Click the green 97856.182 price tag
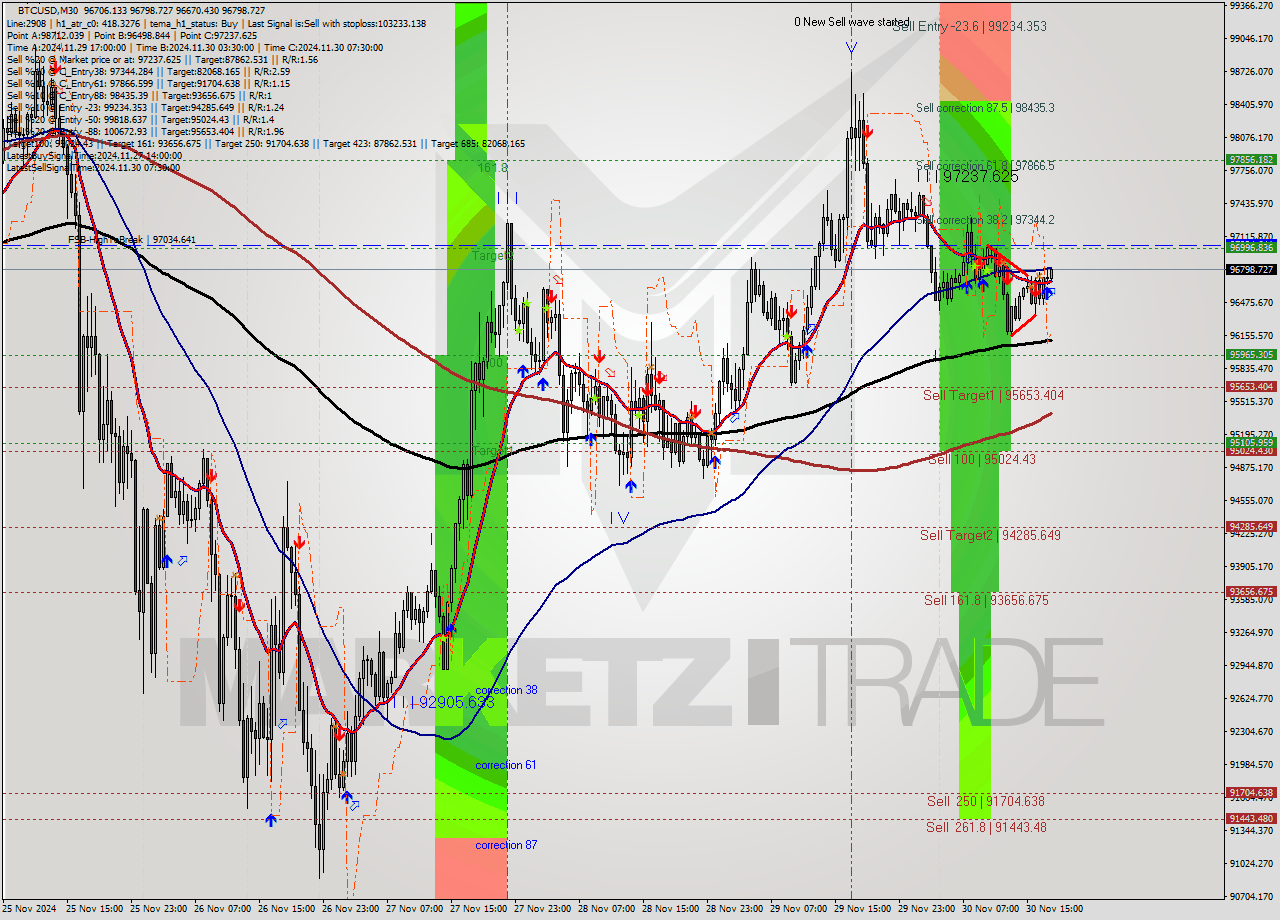The width and height of the screenshot is (1280, 920). pyautogui.click(x=1251, y=159)
